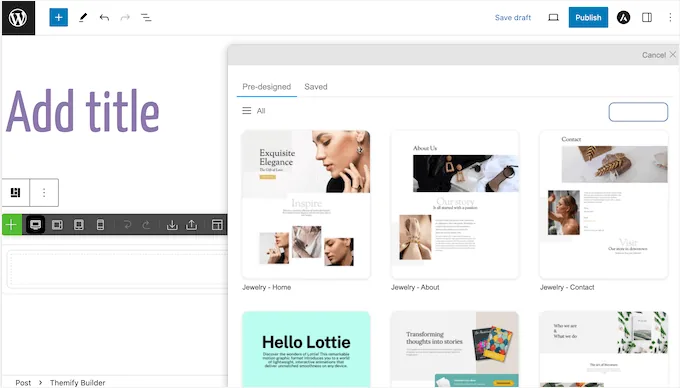Pick the Hello Lottie layout thumbnail
Viewport: 680px width, 388px height.
[306, 349]
